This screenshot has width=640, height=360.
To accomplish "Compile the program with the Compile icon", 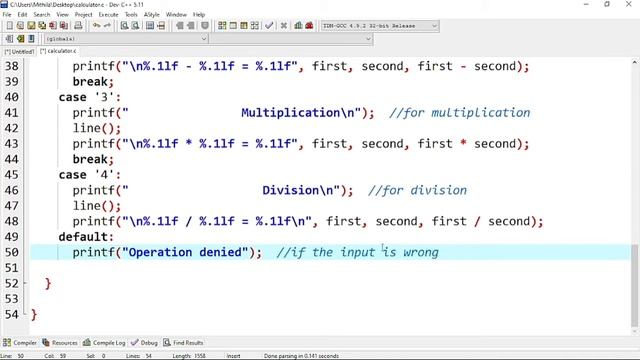I will (222, 26).
